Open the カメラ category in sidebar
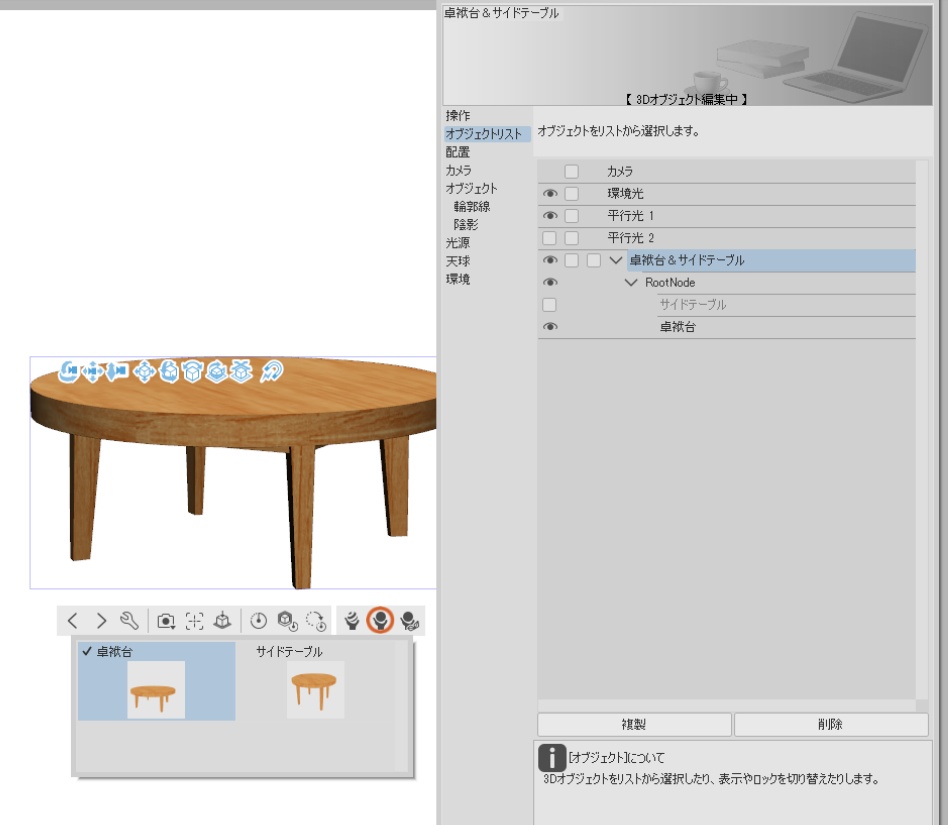This screenshot has width=948, height=825. coord(459,170)
